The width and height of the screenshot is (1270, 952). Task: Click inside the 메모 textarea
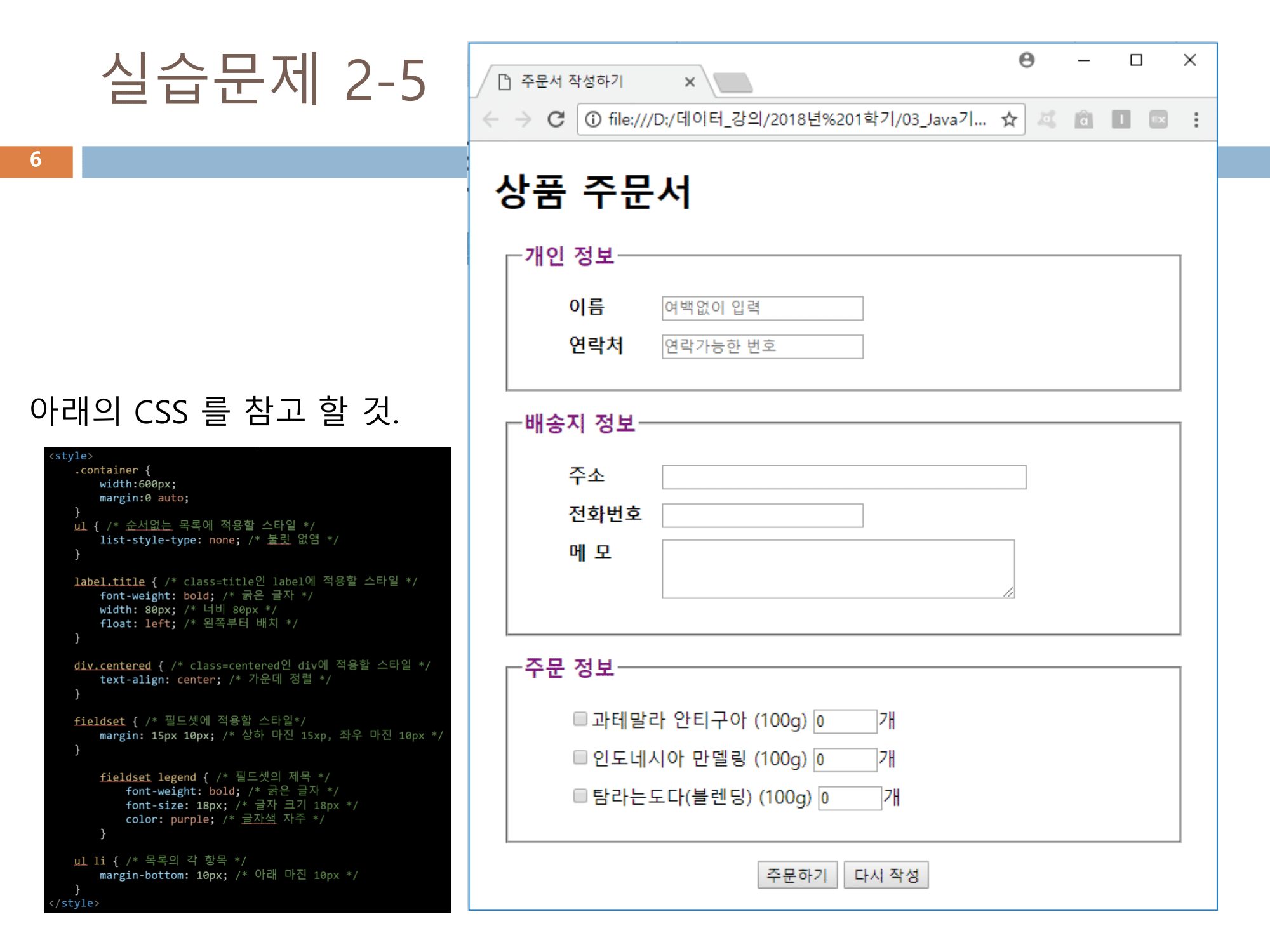coord(838,569)
